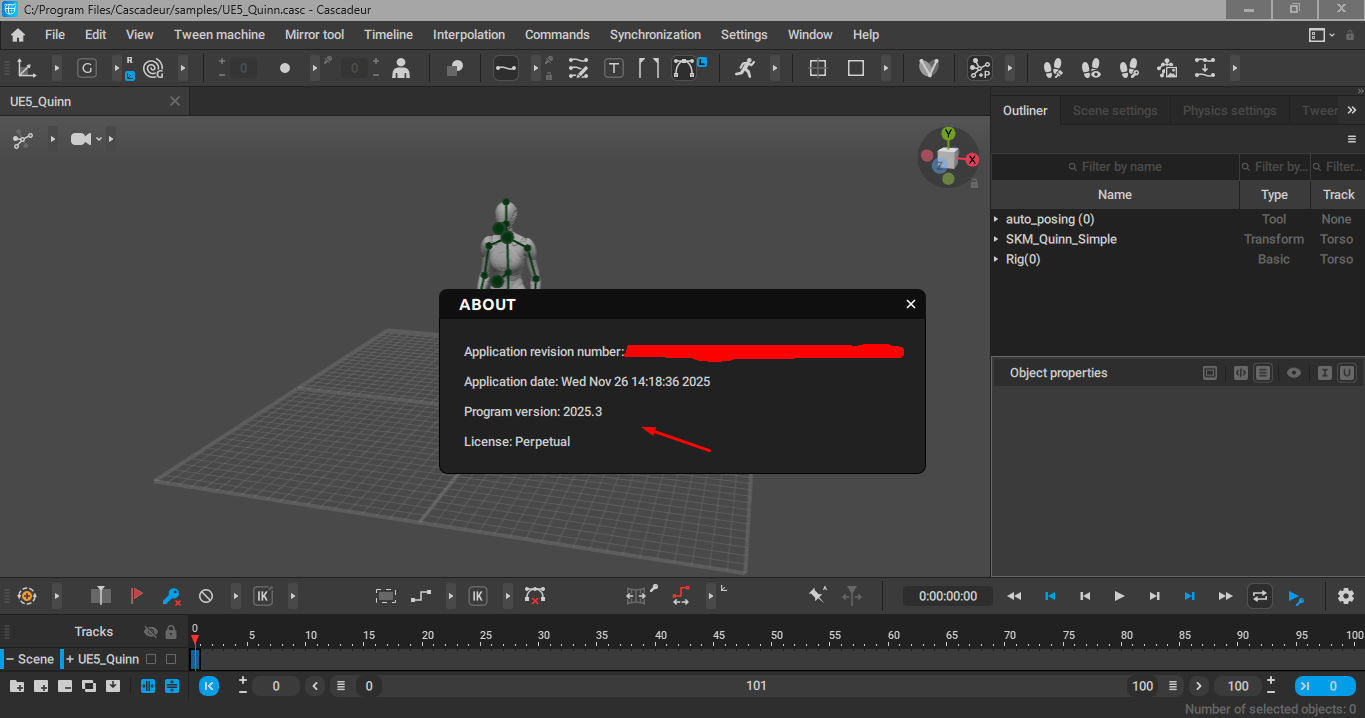The width and height of the screenshot is (1365, 718).
Task: Expand auto_posing(0) in the Outliner
Action: click(x=995, y=218)
